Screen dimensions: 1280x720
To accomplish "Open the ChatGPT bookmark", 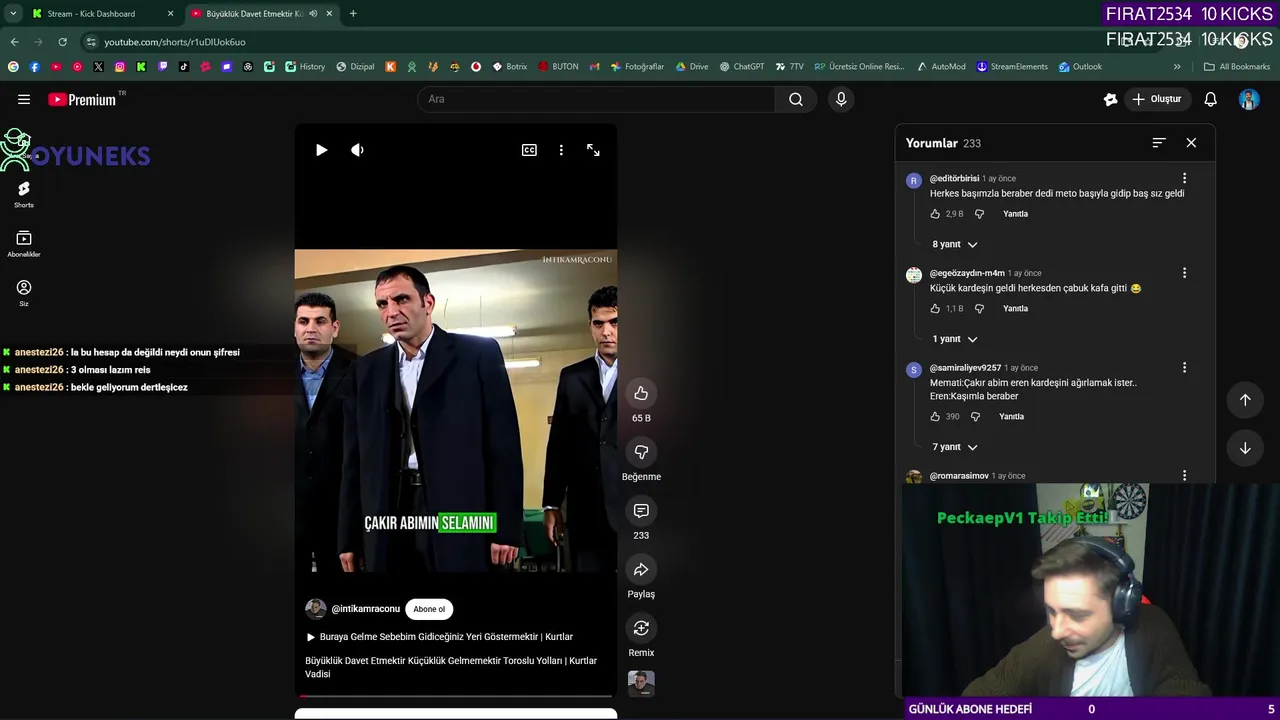I will pos(741,67).
